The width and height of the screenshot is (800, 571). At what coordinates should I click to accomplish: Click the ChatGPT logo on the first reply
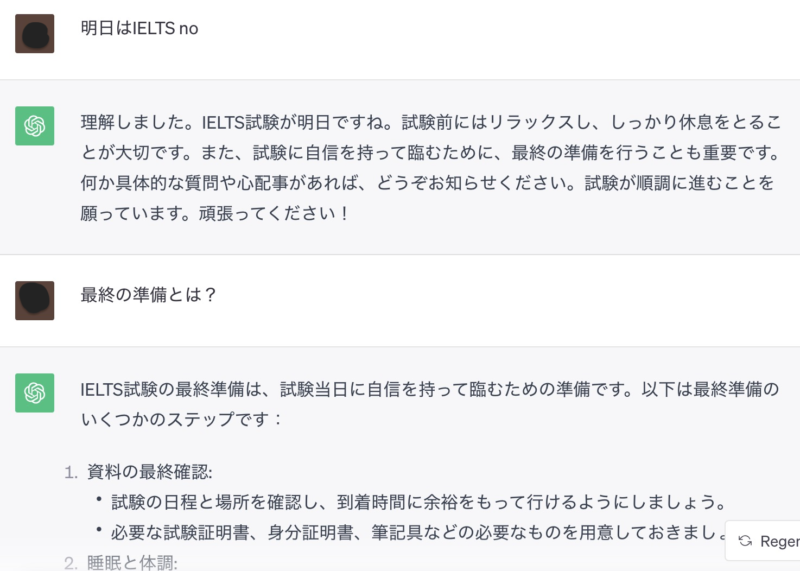pyautogui.click(x=35, y=126)
